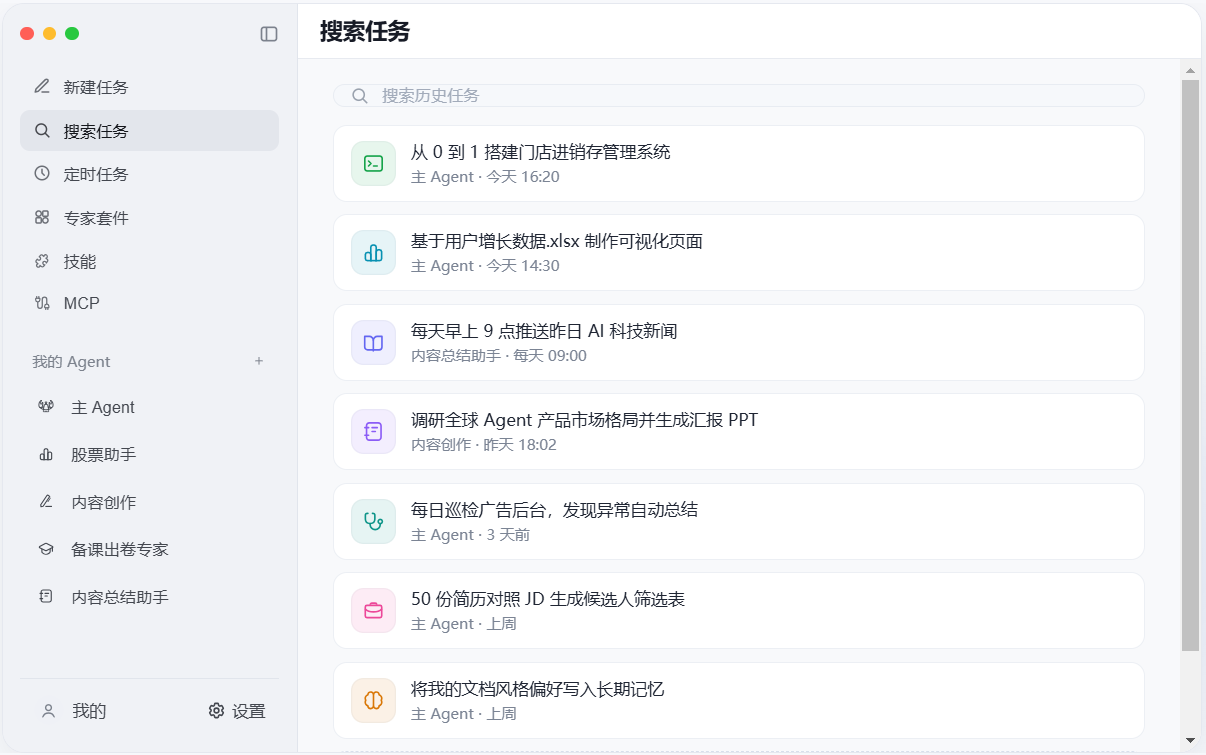1206x755 pixels.
Task: Click the bar chart icon of 用户增长数据 task
Action: (x=373, y=253)
